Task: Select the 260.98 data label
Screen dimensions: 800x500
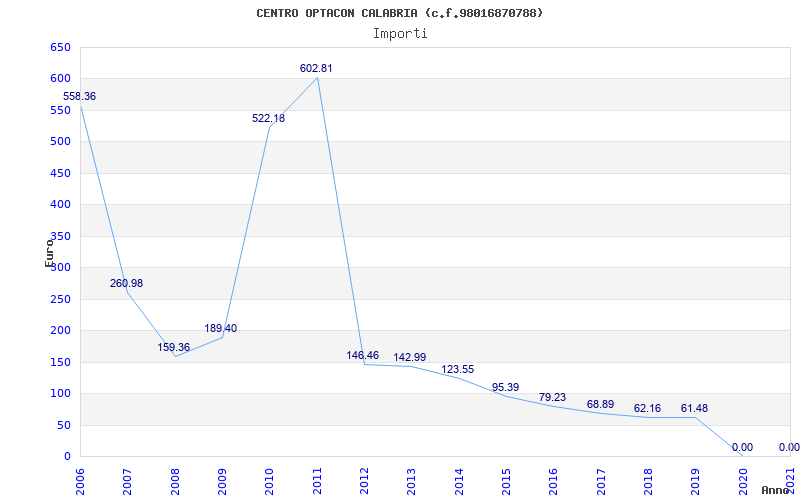Action: click(x=127, y=283)
